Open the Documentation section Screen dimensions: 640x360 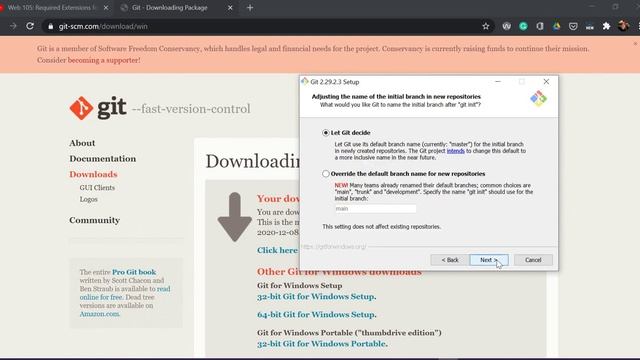(102, 158)
